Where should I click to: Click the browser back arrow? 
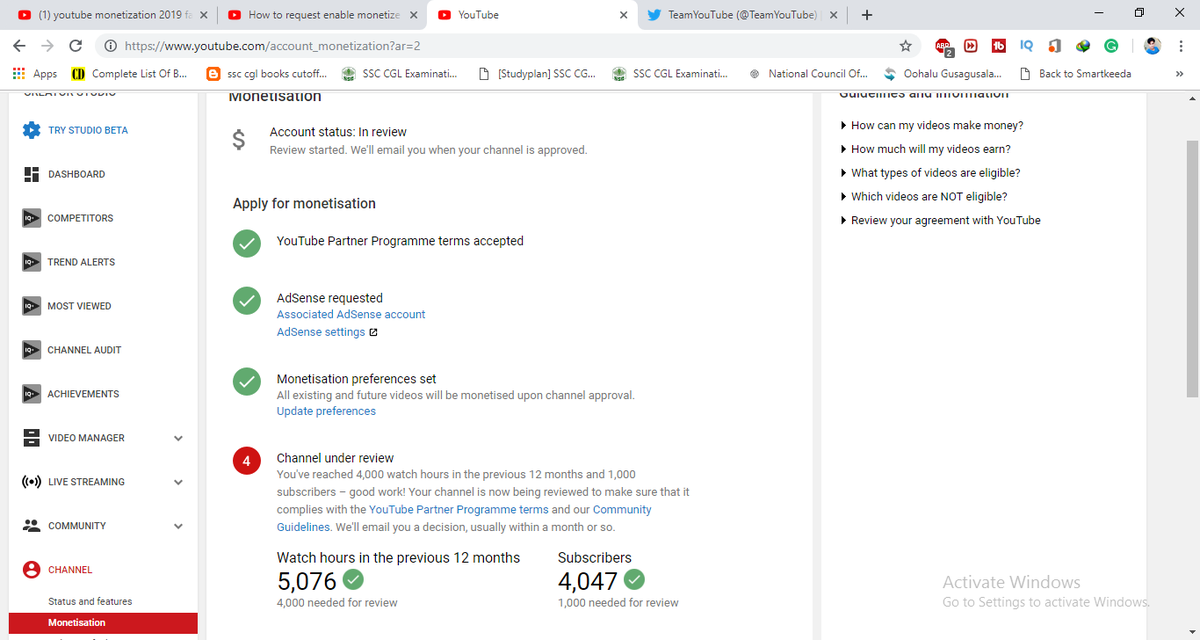click(x=20, y=46)
